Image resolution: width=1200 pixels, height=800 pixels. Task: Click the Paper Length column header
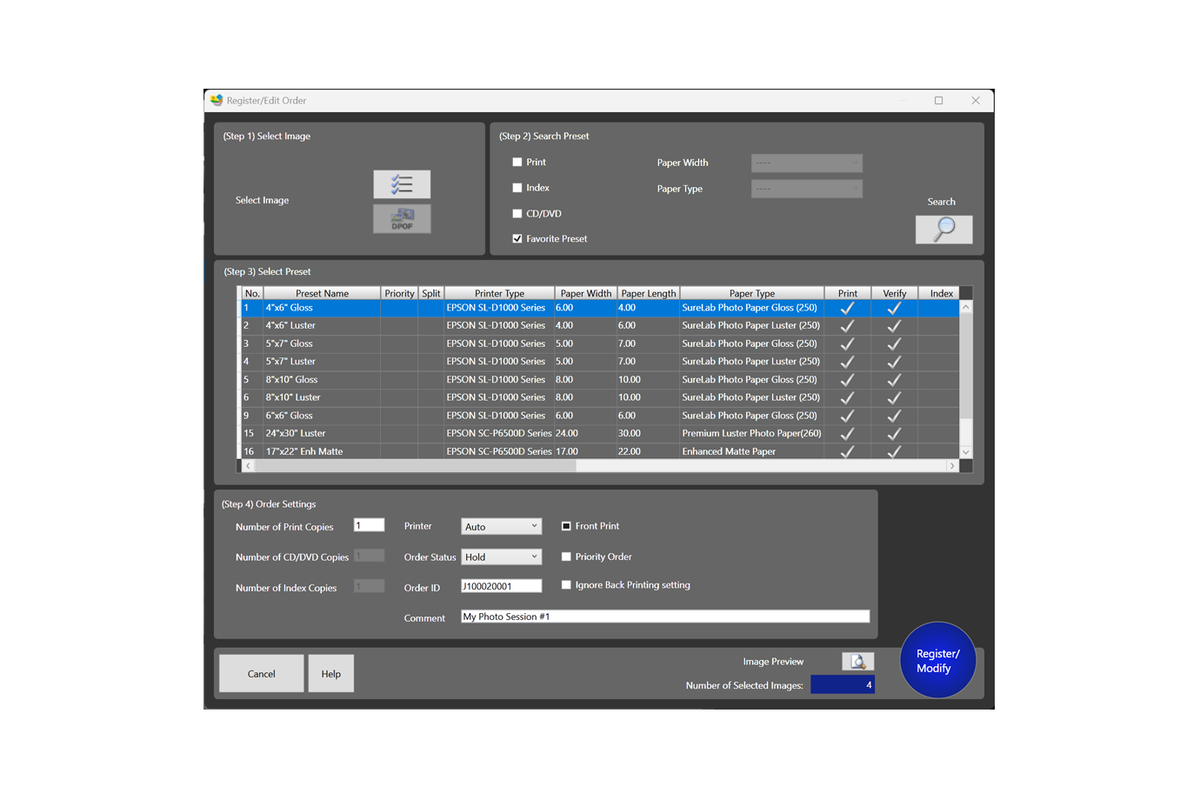[x=648, y=293]
